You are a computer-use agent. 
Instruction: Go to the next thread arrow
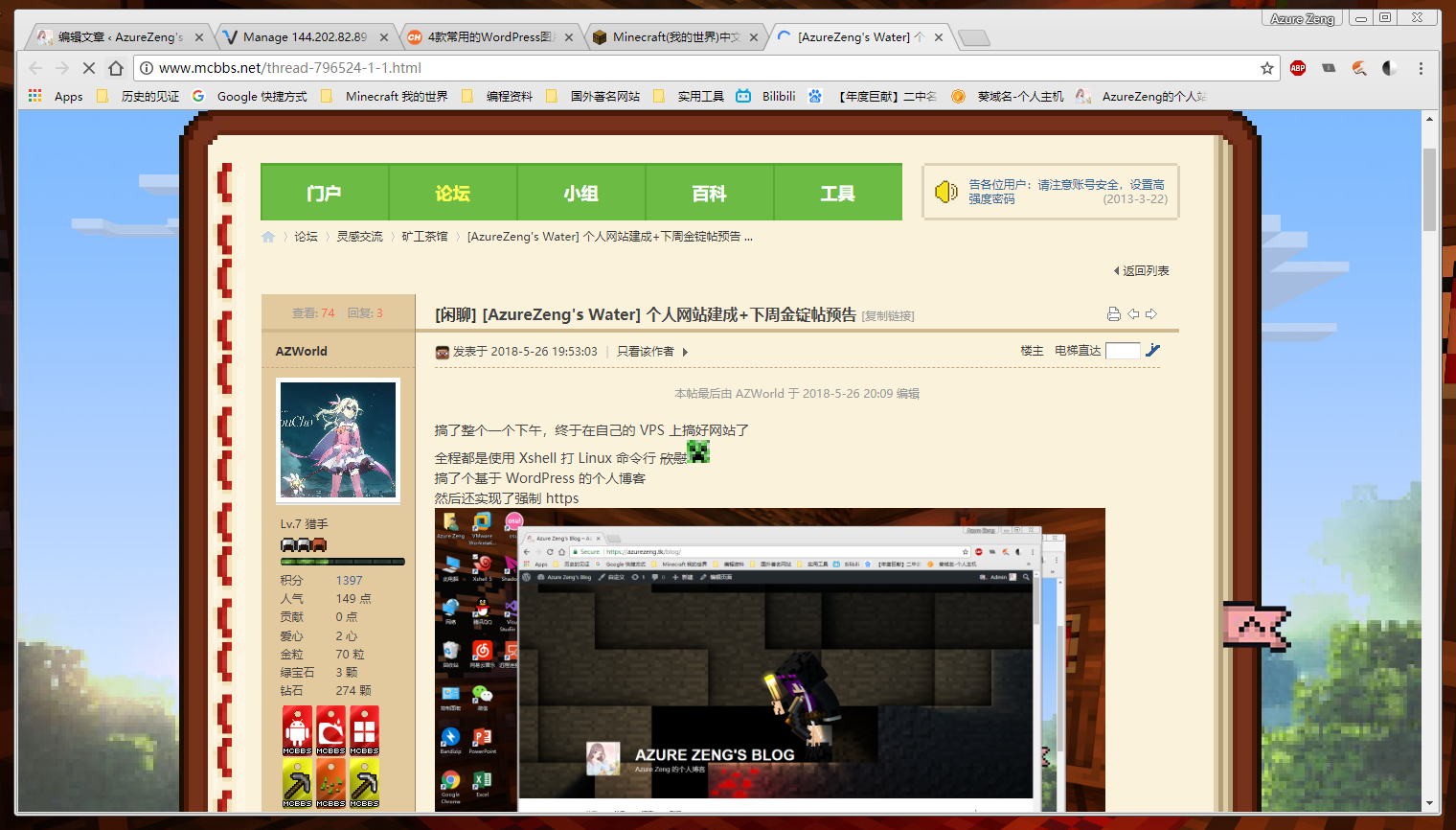point(1151,313)
